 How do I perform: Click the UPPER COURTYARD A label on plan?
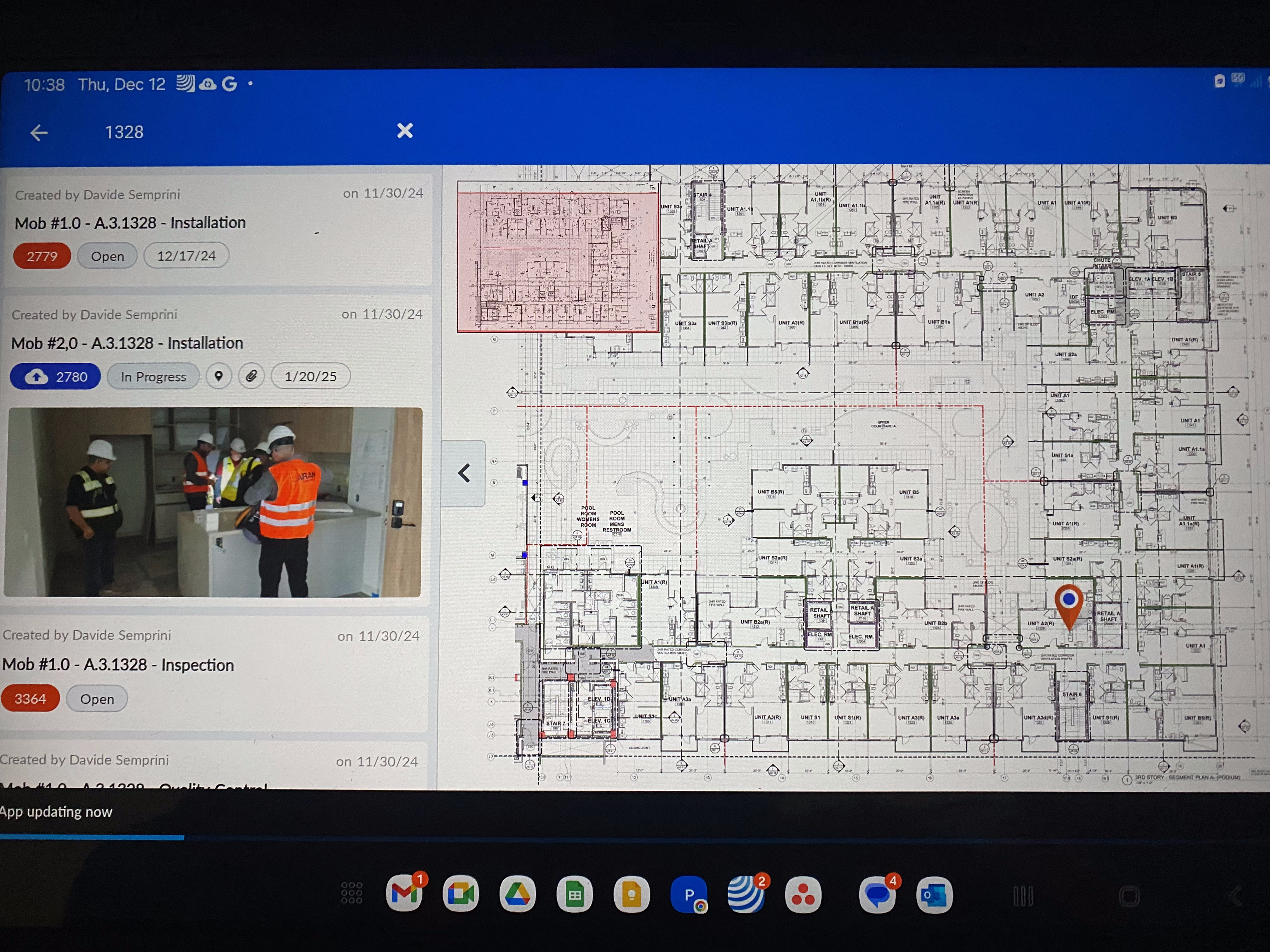pos(883,424)
